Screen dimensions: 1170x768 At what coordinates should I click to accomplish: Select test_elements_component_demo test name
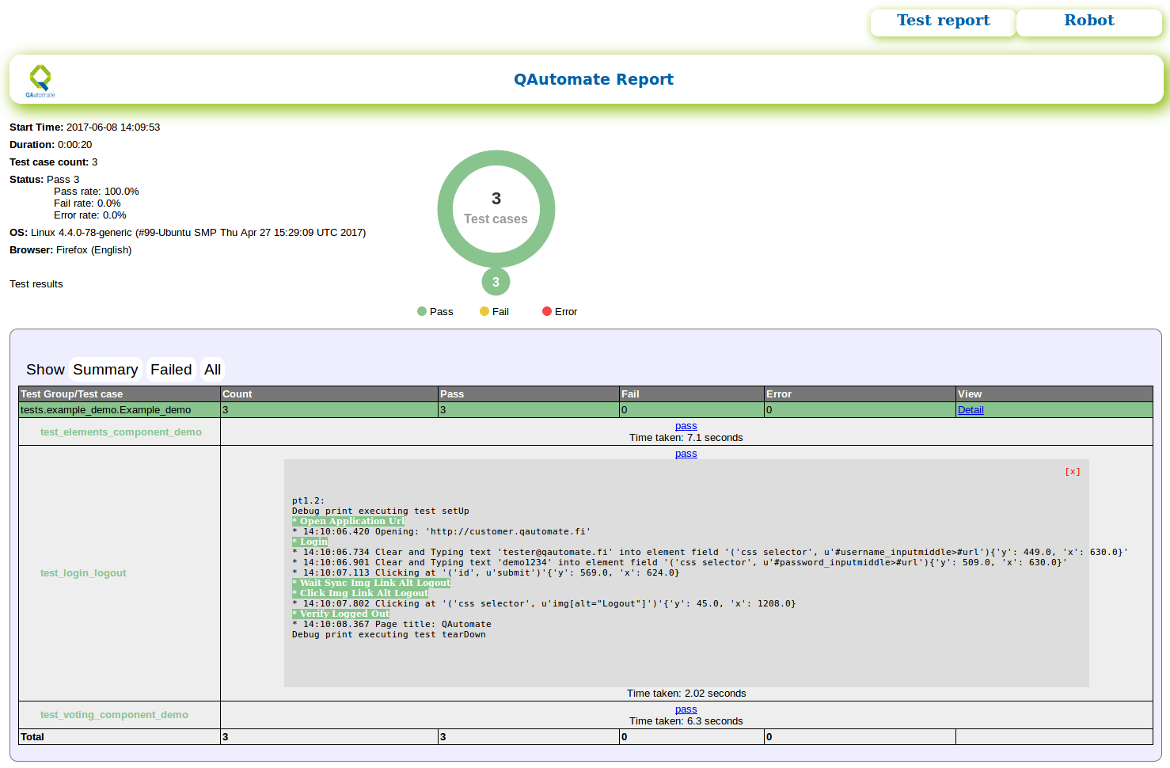(121, 432)
